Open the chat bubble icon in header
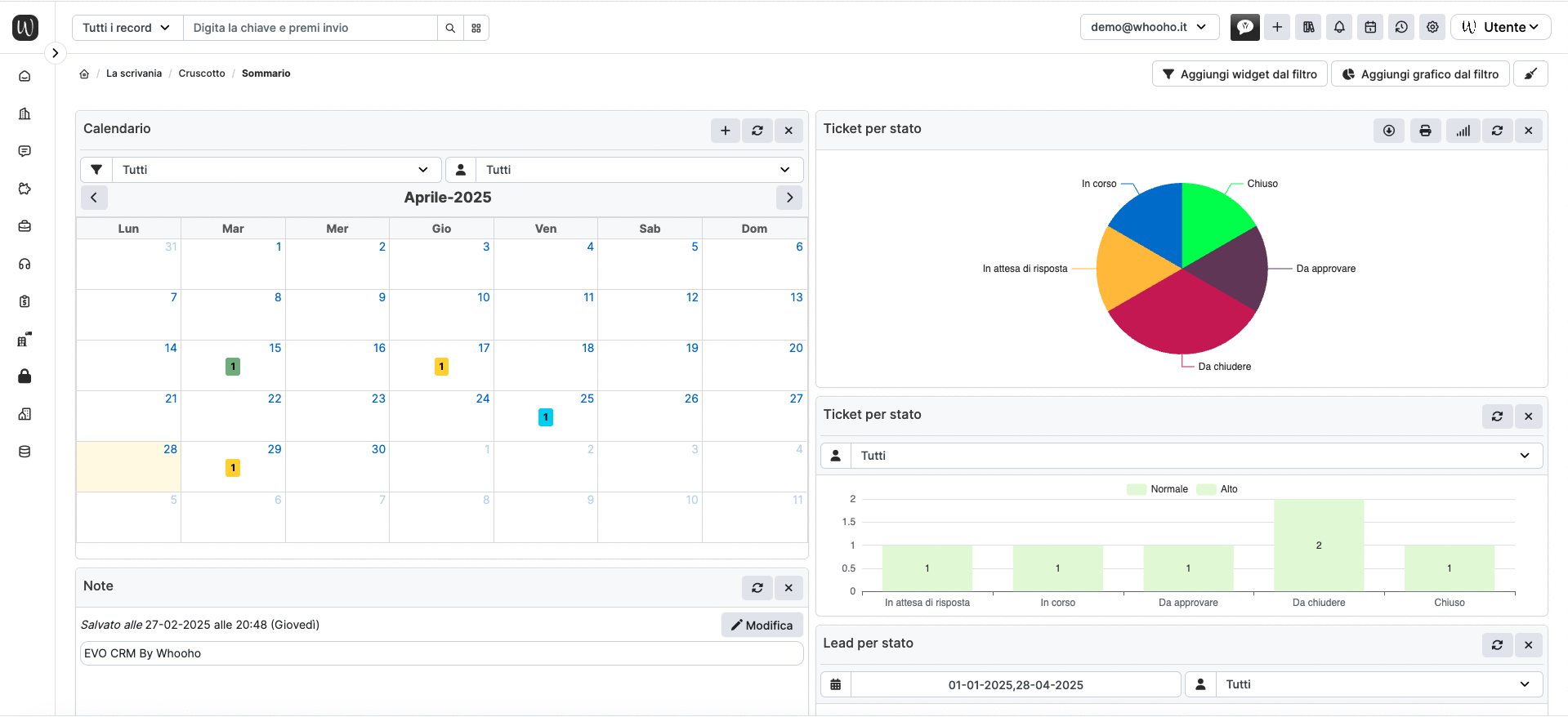This screenshot has width=1568, height=717. pos(1245,27)
